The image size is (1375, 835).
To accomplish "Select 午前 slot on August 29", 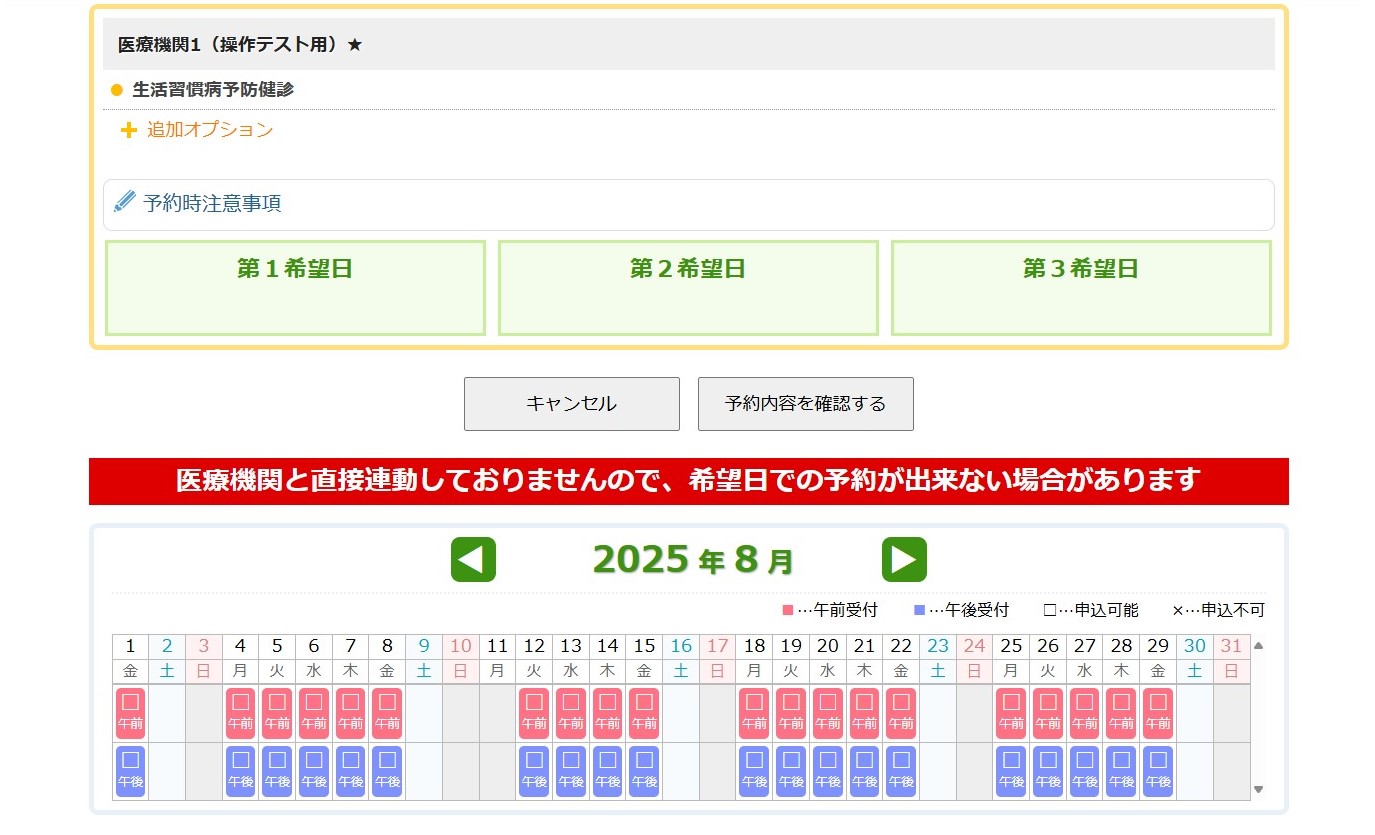I will tap(1158, 713).
